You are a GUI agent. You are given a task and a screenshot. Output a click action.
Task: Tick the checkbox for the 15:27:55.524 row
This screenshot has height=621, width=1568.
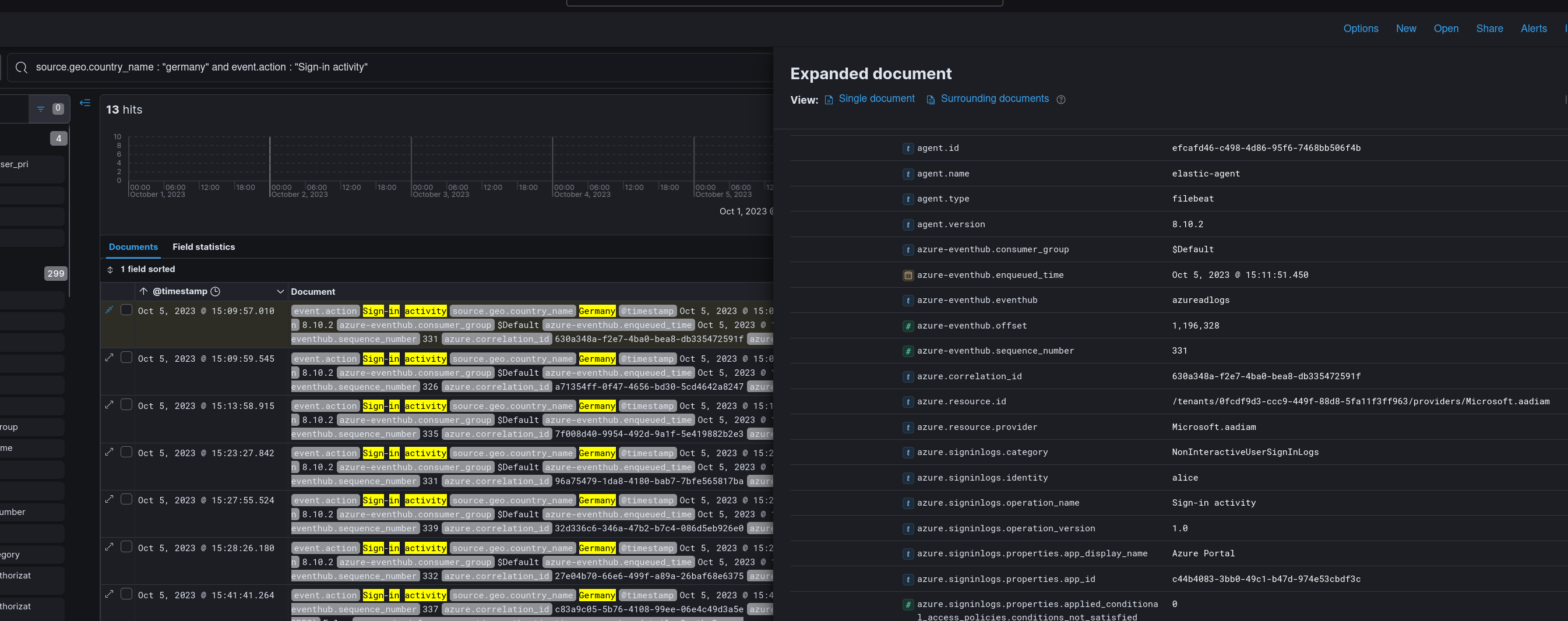126,499
